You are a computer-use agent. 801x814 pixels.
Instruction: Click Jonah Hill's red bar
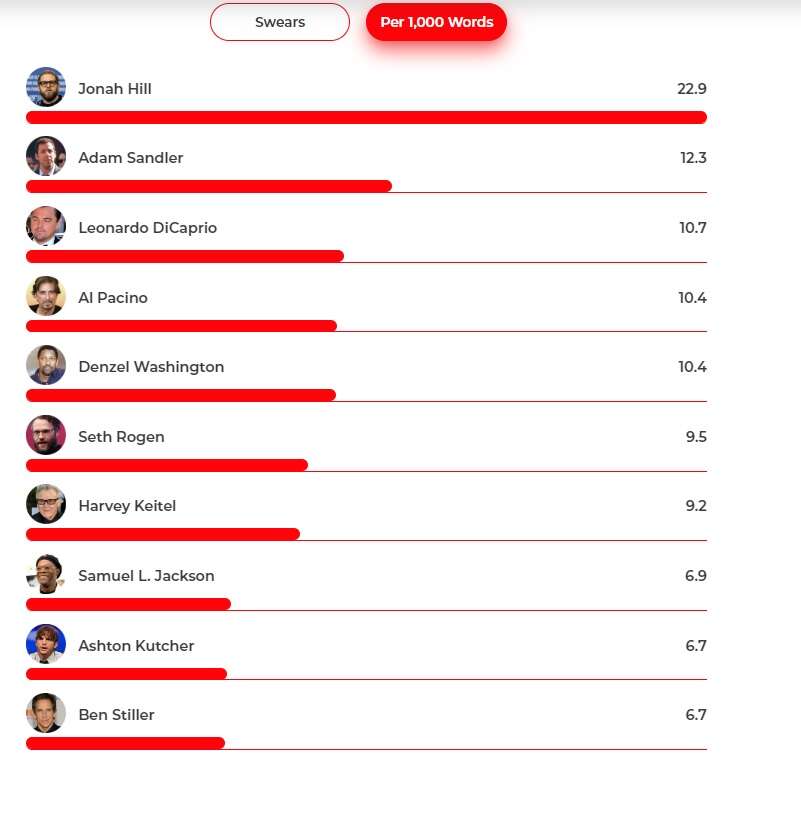coord(366,117)
